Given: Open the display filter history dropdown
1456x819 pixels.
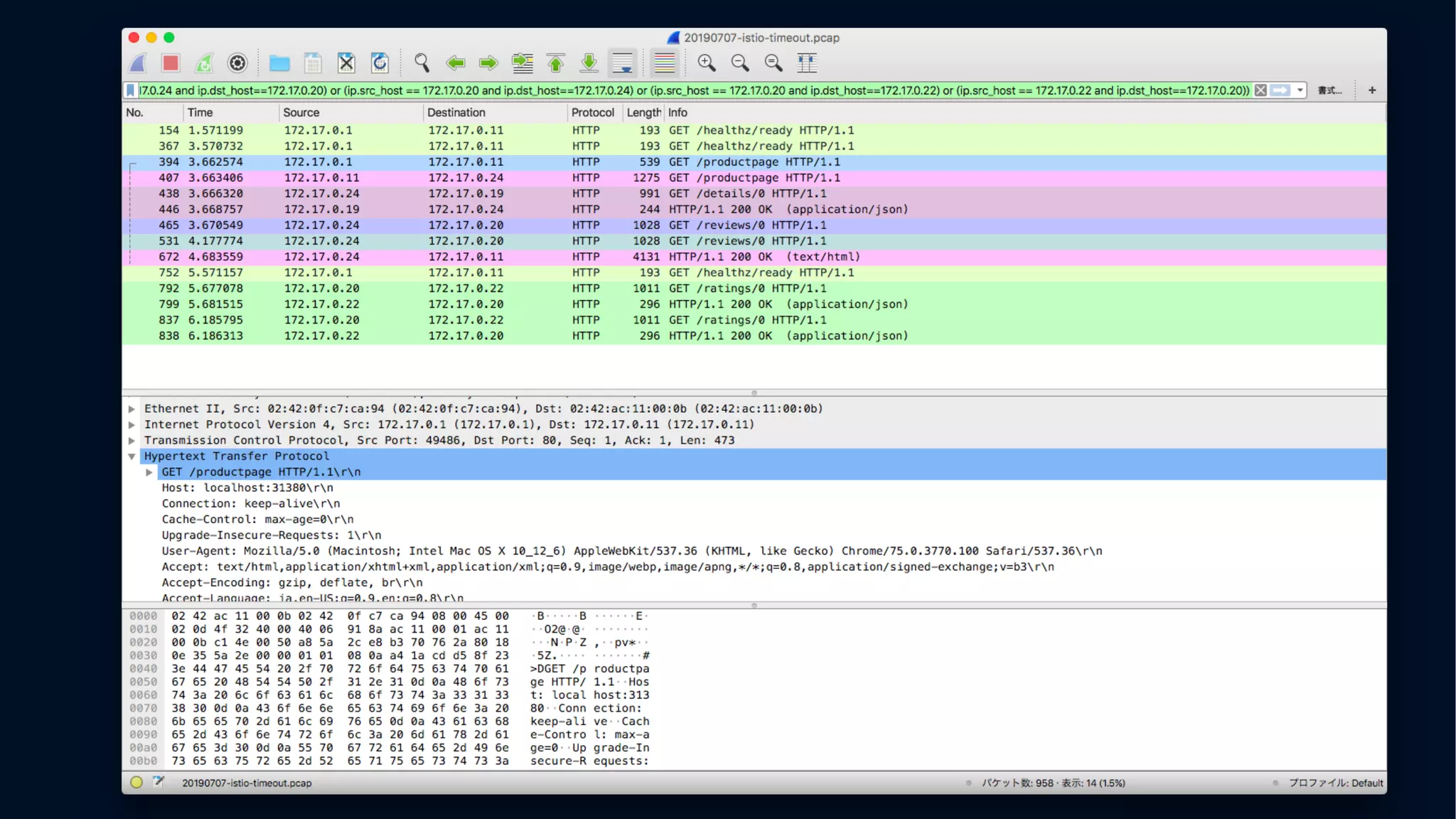Looking at the screenshot, I should 1300,90.
